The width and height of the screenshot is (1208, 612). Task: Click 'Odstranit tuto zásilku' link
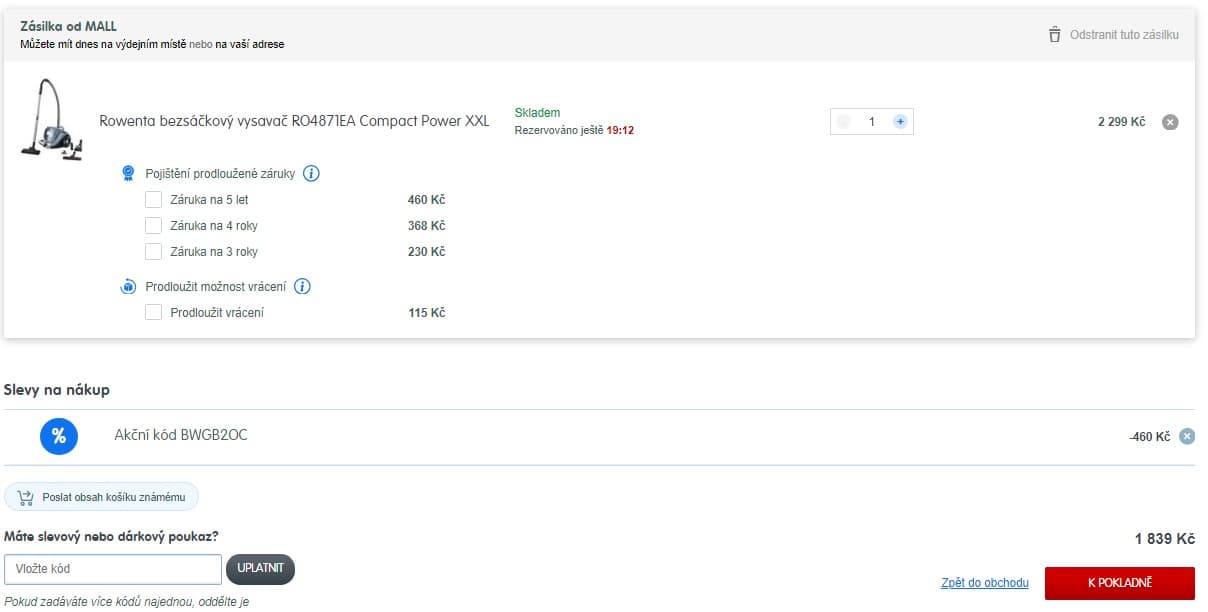1124,34
